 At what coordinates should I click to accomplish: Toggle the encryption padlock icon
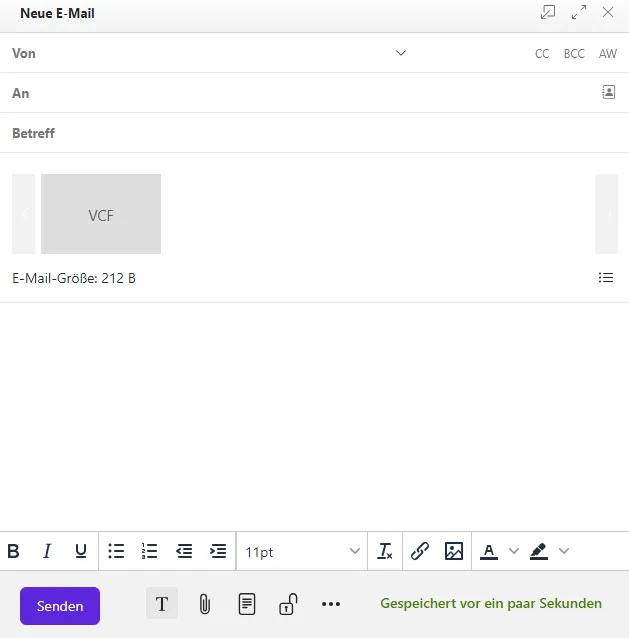(x=288, y=604)
